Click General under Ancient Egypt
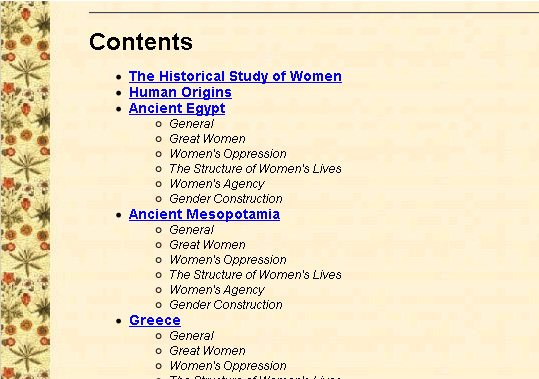 click(191, 124)
